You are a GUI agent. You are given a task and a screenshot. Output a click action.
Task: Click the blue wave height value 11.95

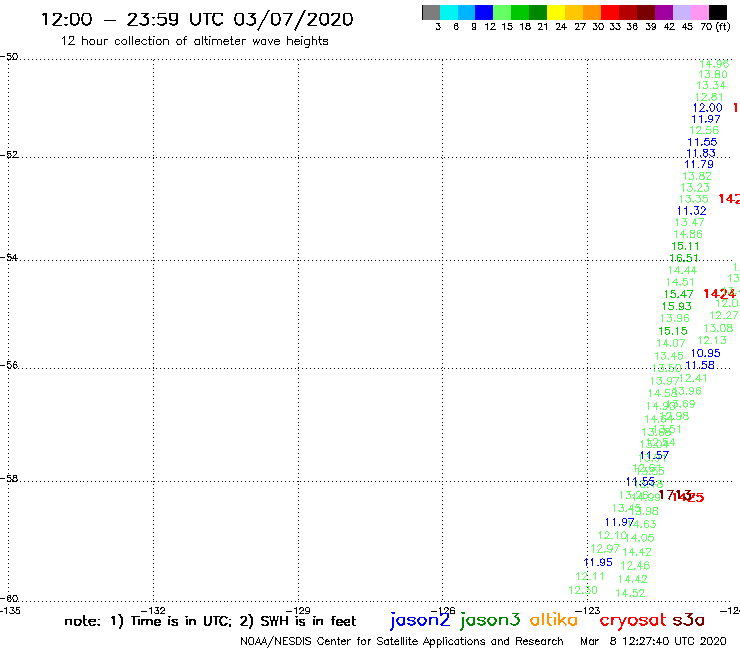(598, 563)
